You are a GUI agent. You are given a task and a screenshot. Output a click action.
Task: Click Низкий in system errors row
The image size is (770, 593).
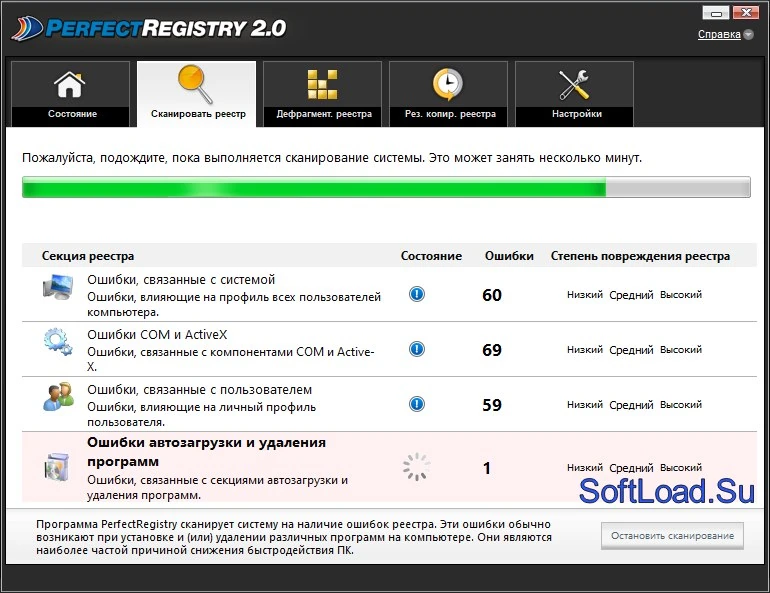(585, 295)
